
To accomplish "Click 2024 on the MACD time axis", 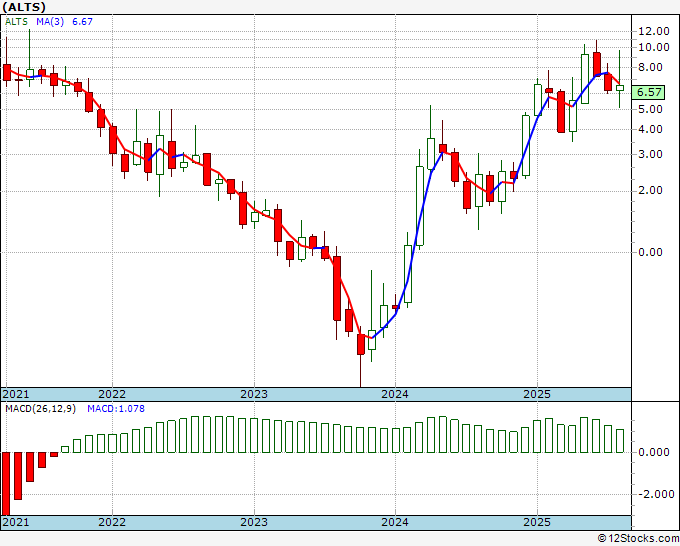I will [395, 522].
